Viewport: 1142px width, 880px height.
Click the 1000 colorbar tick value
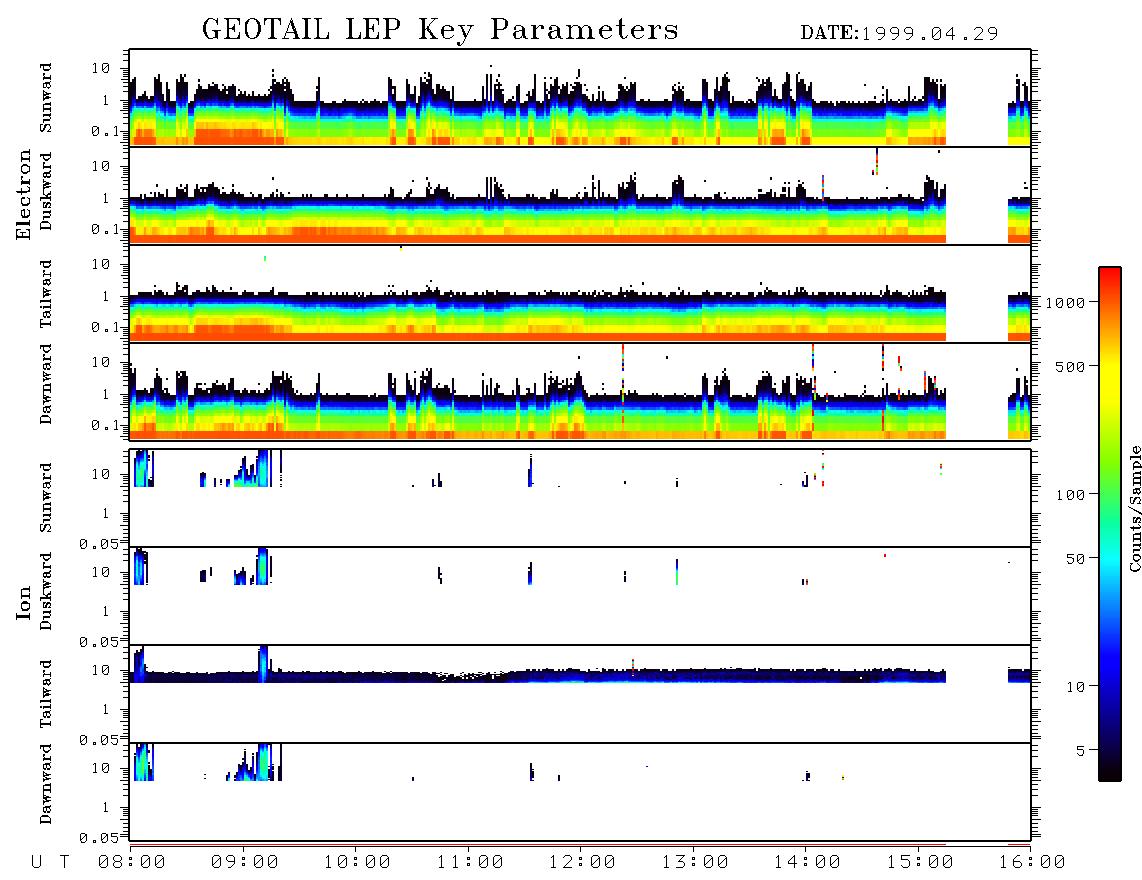1065,302
